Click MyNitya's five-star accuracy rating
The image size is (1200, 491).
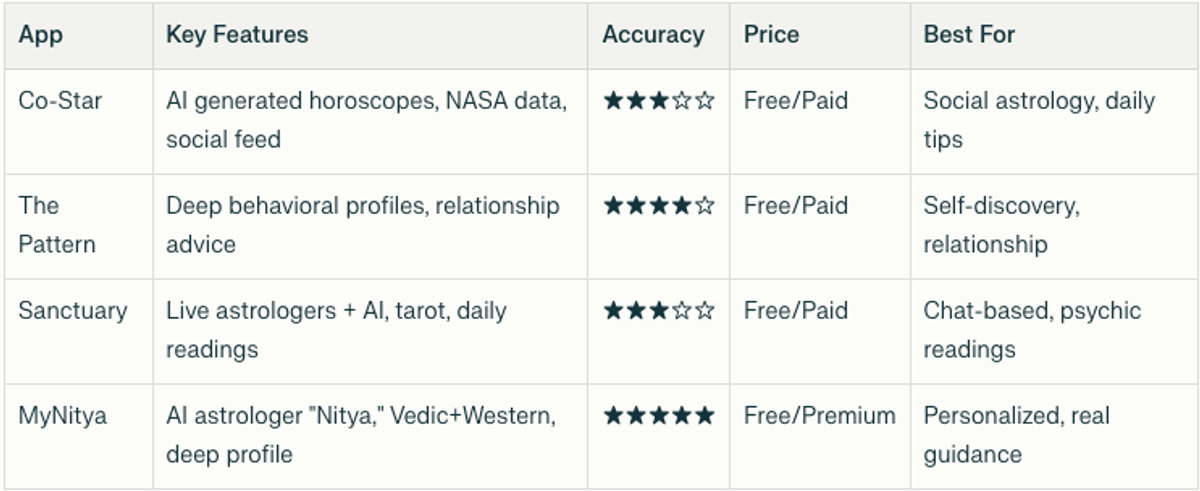tap(659, 416)
